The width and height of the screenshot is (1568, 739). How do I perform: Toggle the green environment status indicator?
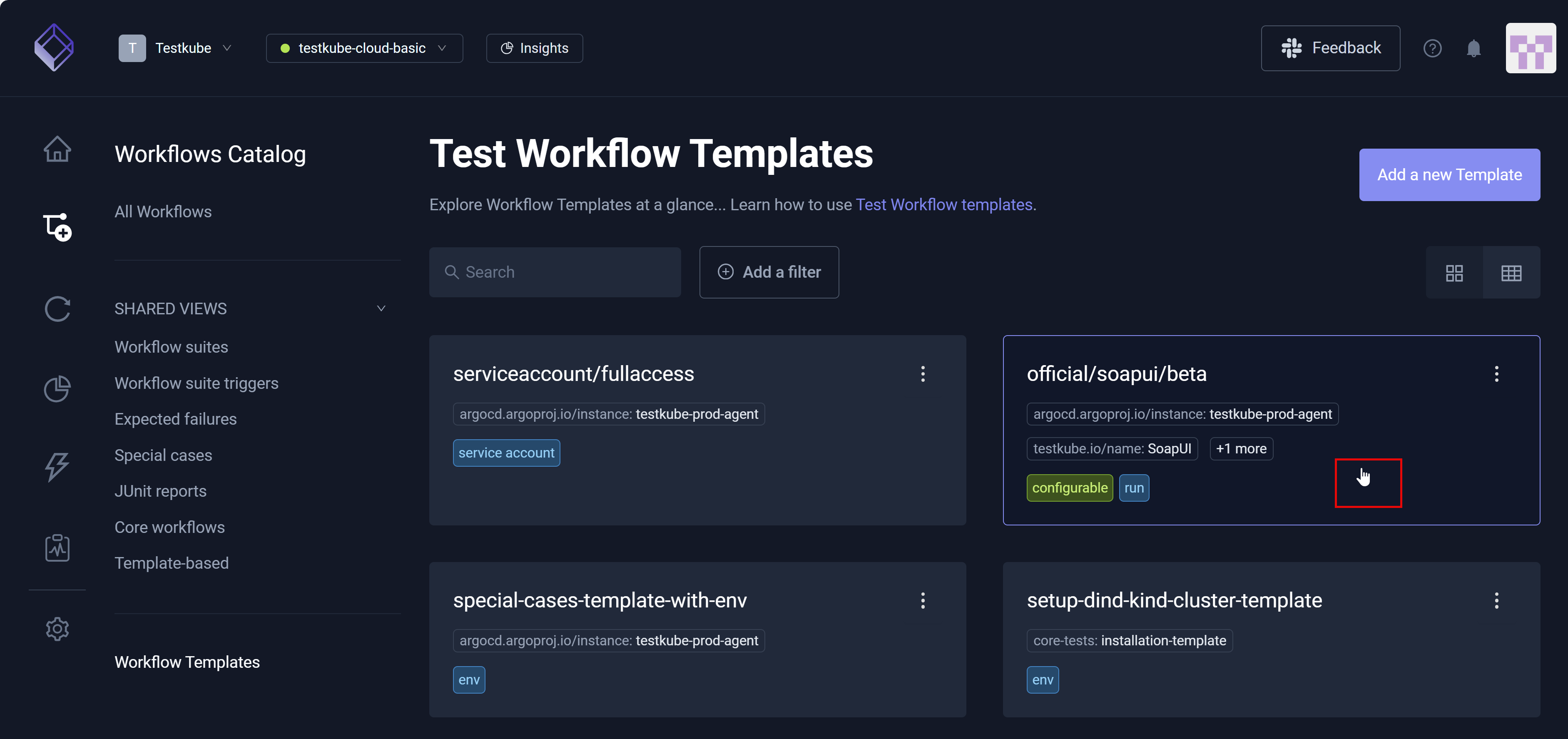[x=285, y=48]
